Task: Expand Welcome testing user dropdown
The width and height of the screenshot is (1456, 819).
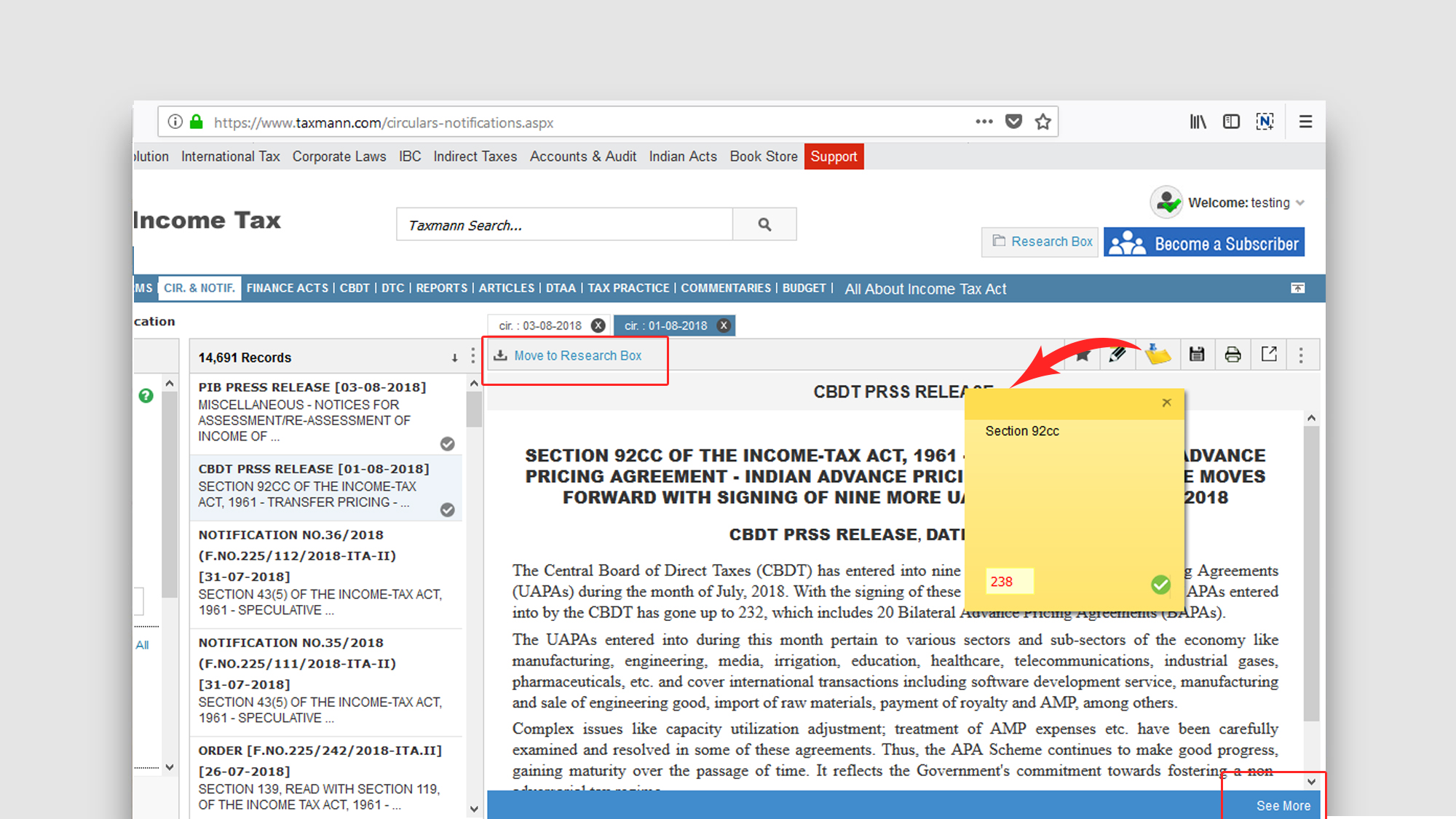Action: click(x=1300, y=203)
